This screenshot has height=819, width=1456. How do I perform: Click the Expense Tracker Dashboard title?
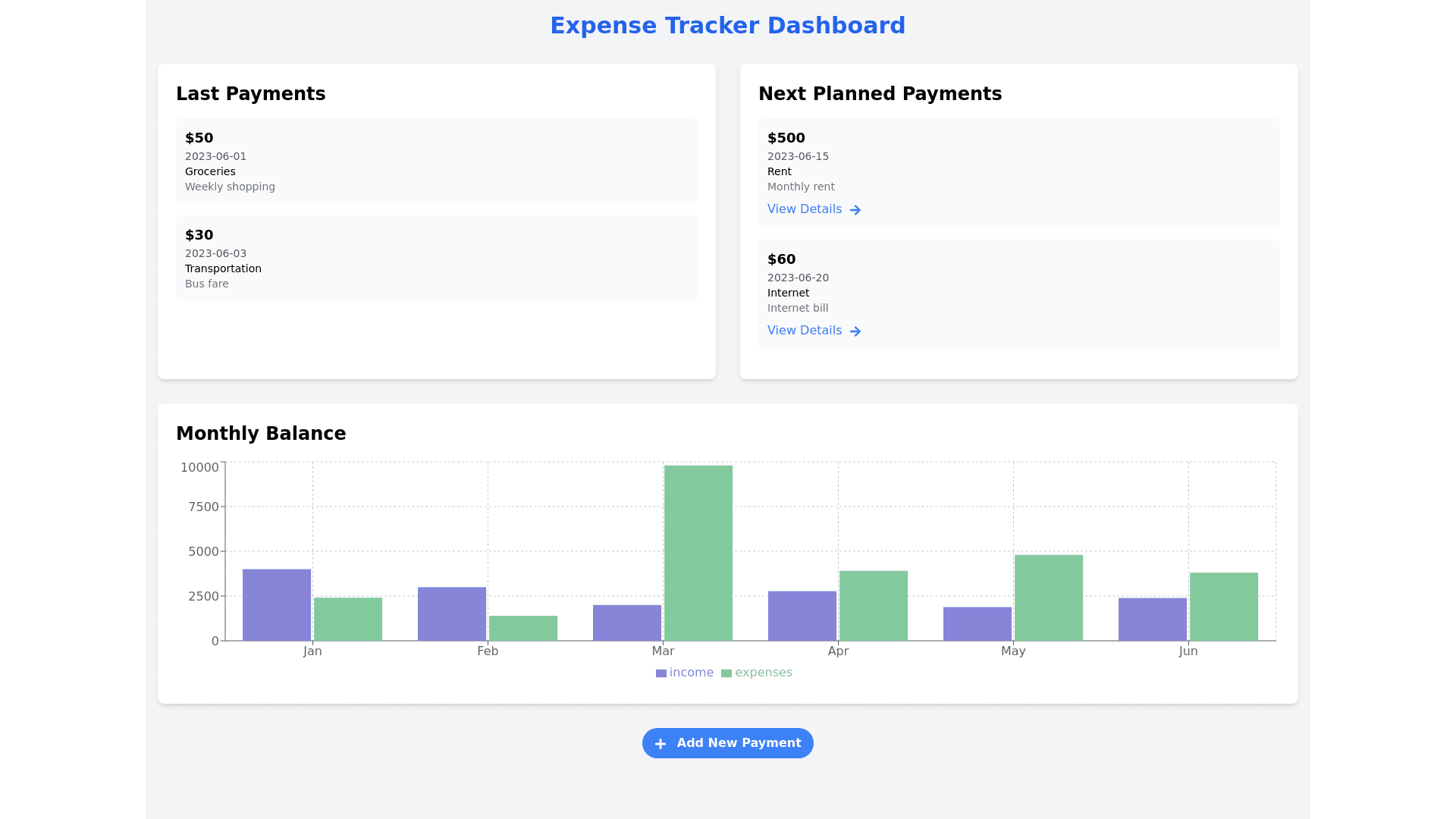tap(727, 26)
